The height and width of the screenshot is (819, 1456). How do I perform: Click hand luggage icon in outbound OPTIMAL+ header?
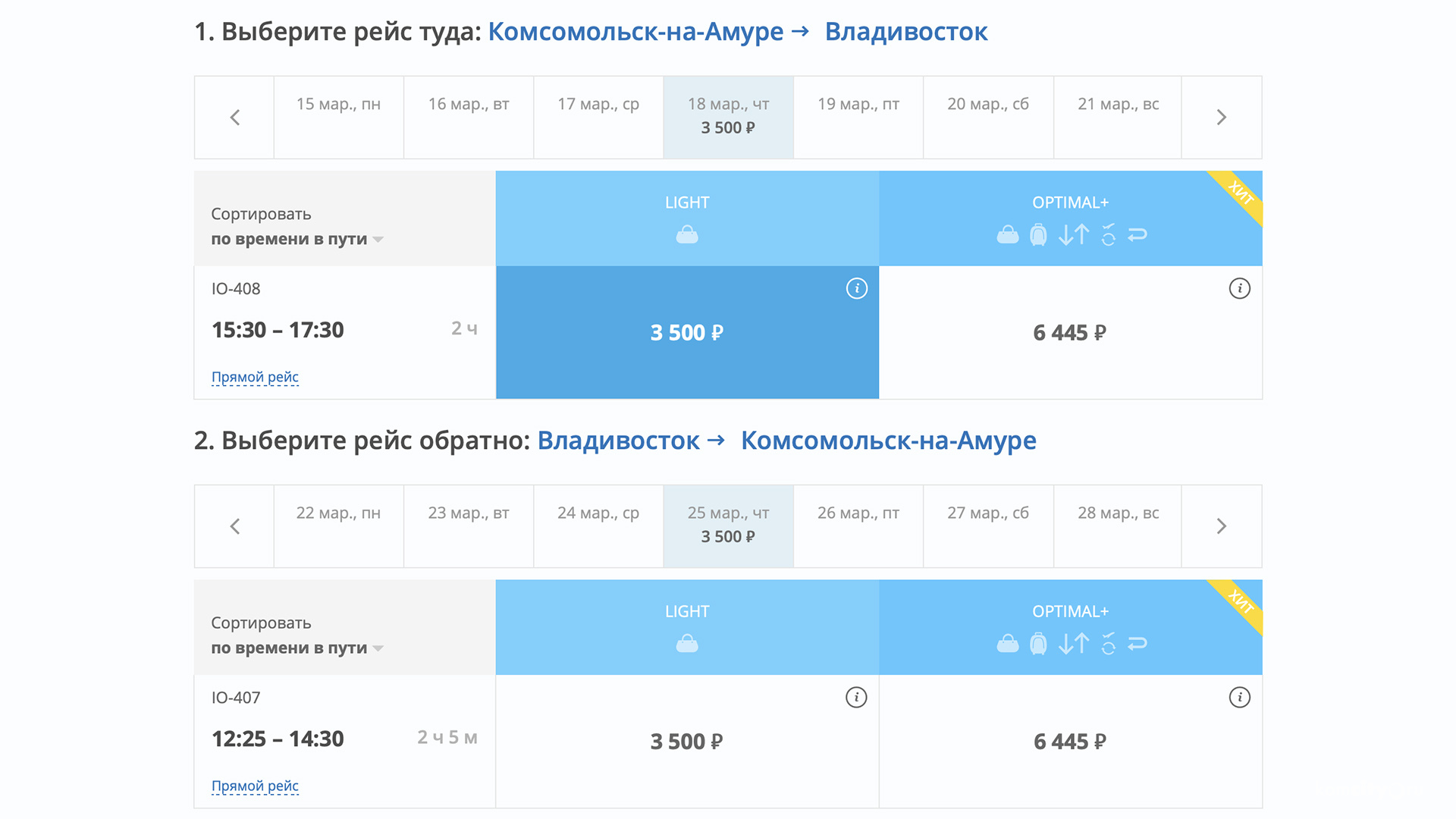click(x=1008, y=235)
